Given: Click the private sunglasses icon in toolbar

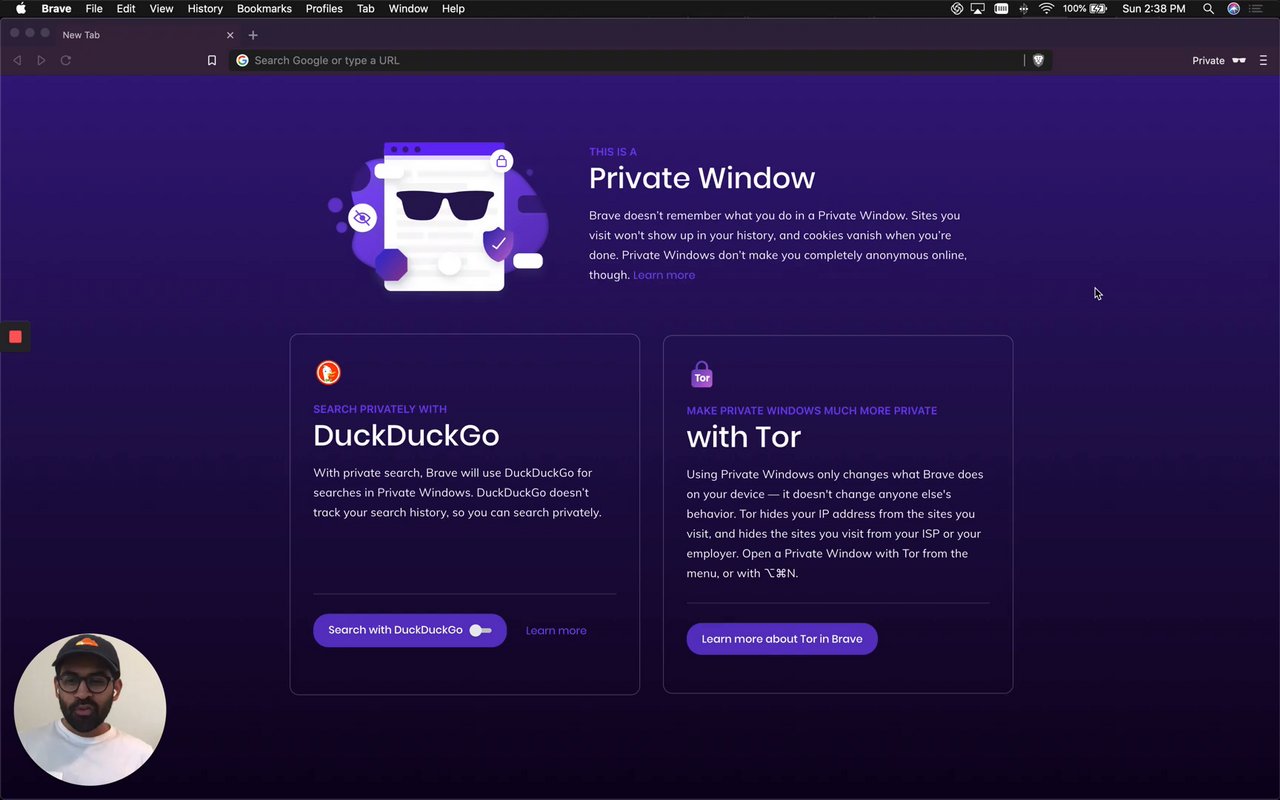Looking at the screenshot, I should pyautogui.click(x=1239, y=61).
